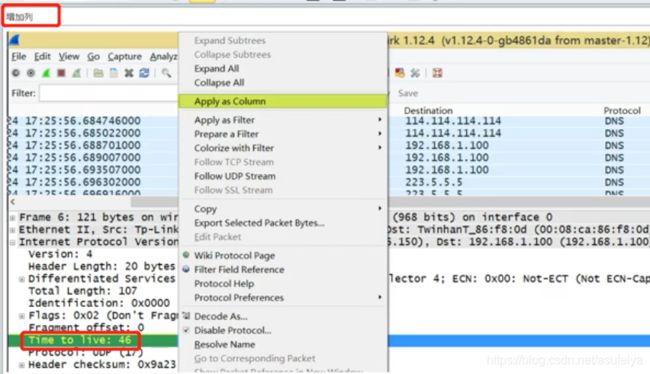Close the capture file (X icon)
Screen dimensions: 650x374
coord(129,73)
